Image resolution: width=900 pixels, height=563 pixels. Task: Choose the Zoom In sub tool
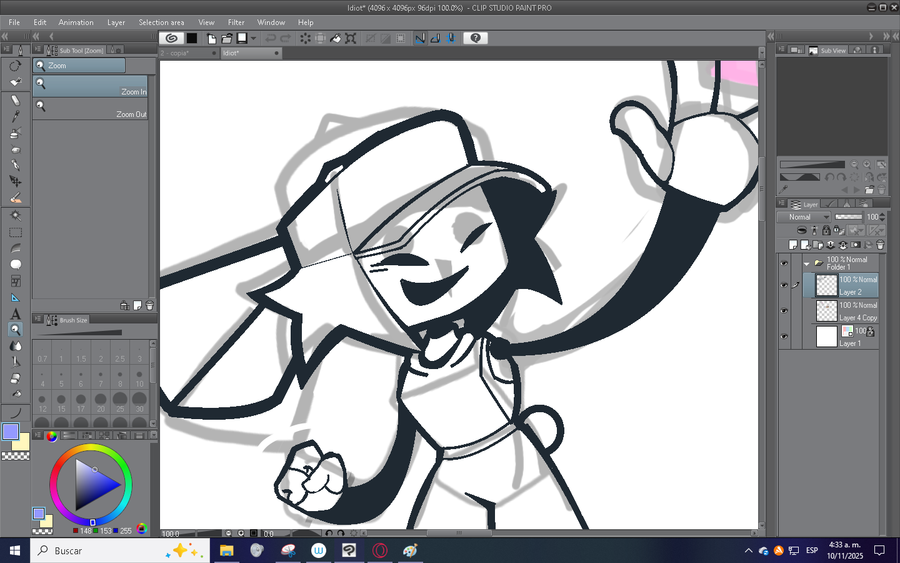tap(90, 86)
